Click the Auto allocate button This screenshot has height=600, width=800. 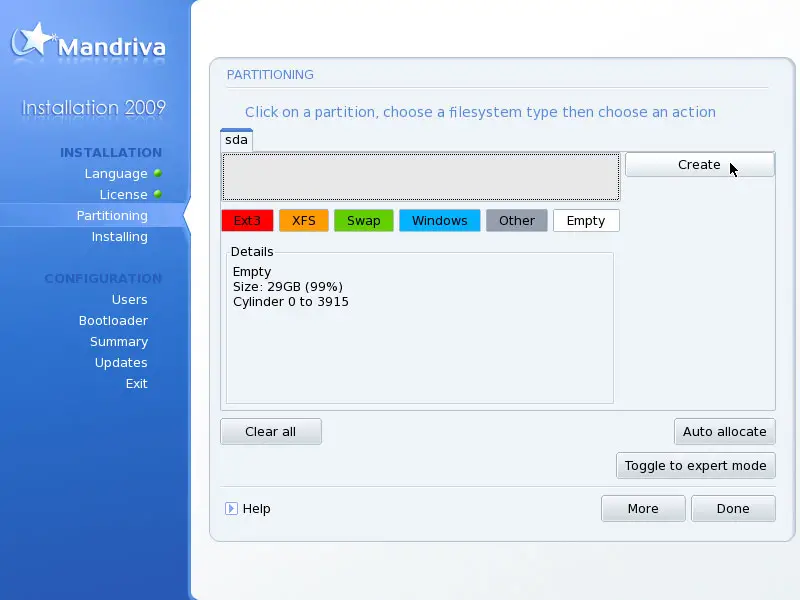(724, 432)
